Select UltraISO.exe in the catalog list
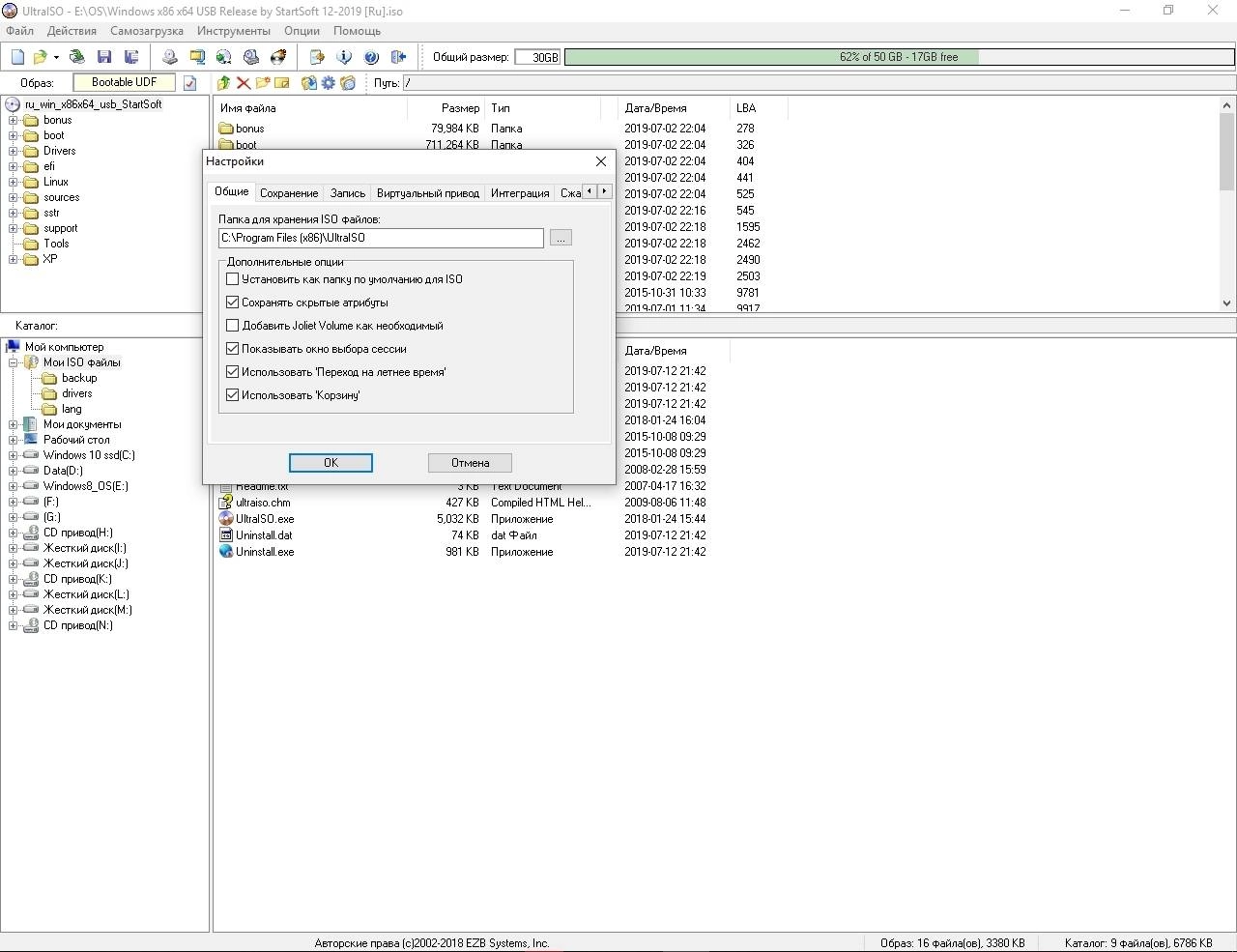 [265, 519]
